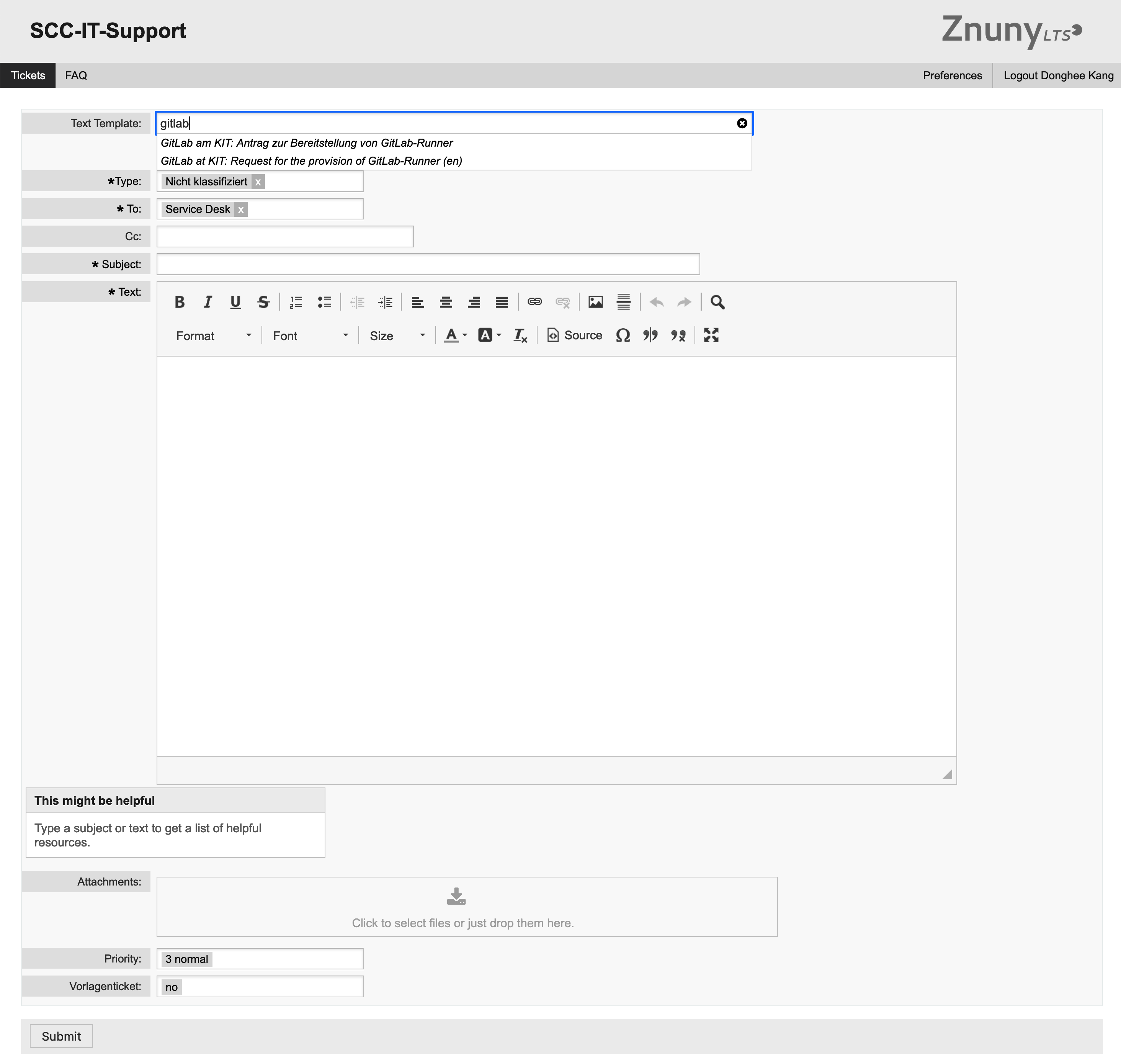Align text left
Viewport: 1121px width, 1064px height.
click(418, 302)
